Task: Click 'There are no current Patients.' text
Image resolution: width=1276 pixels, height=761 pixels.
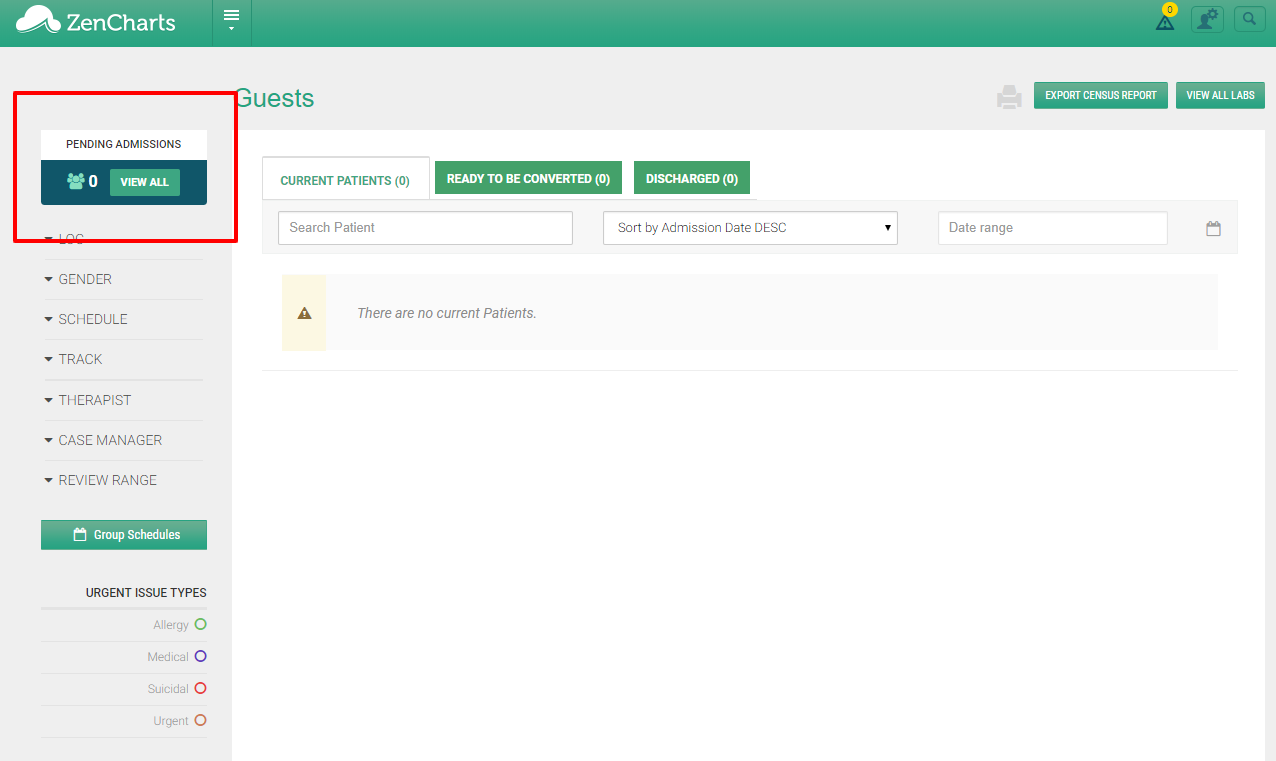Action: click(447, 313)
